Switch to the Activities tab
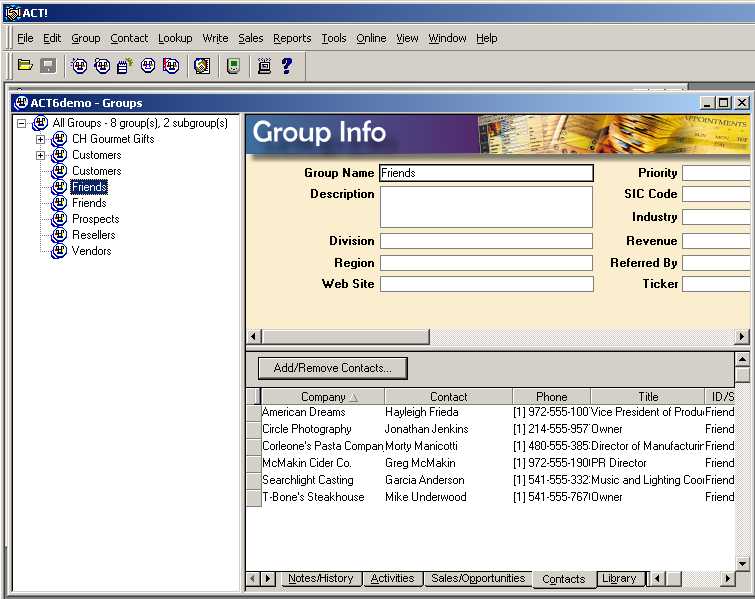 pos(392,578)
